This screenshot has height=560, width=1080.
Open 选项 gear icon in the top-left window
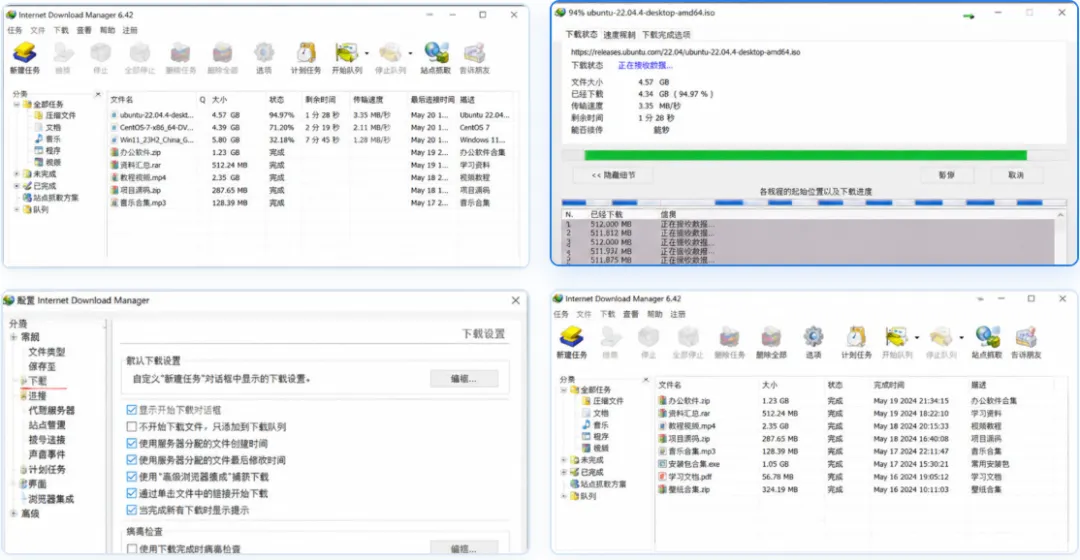(264, 54)
